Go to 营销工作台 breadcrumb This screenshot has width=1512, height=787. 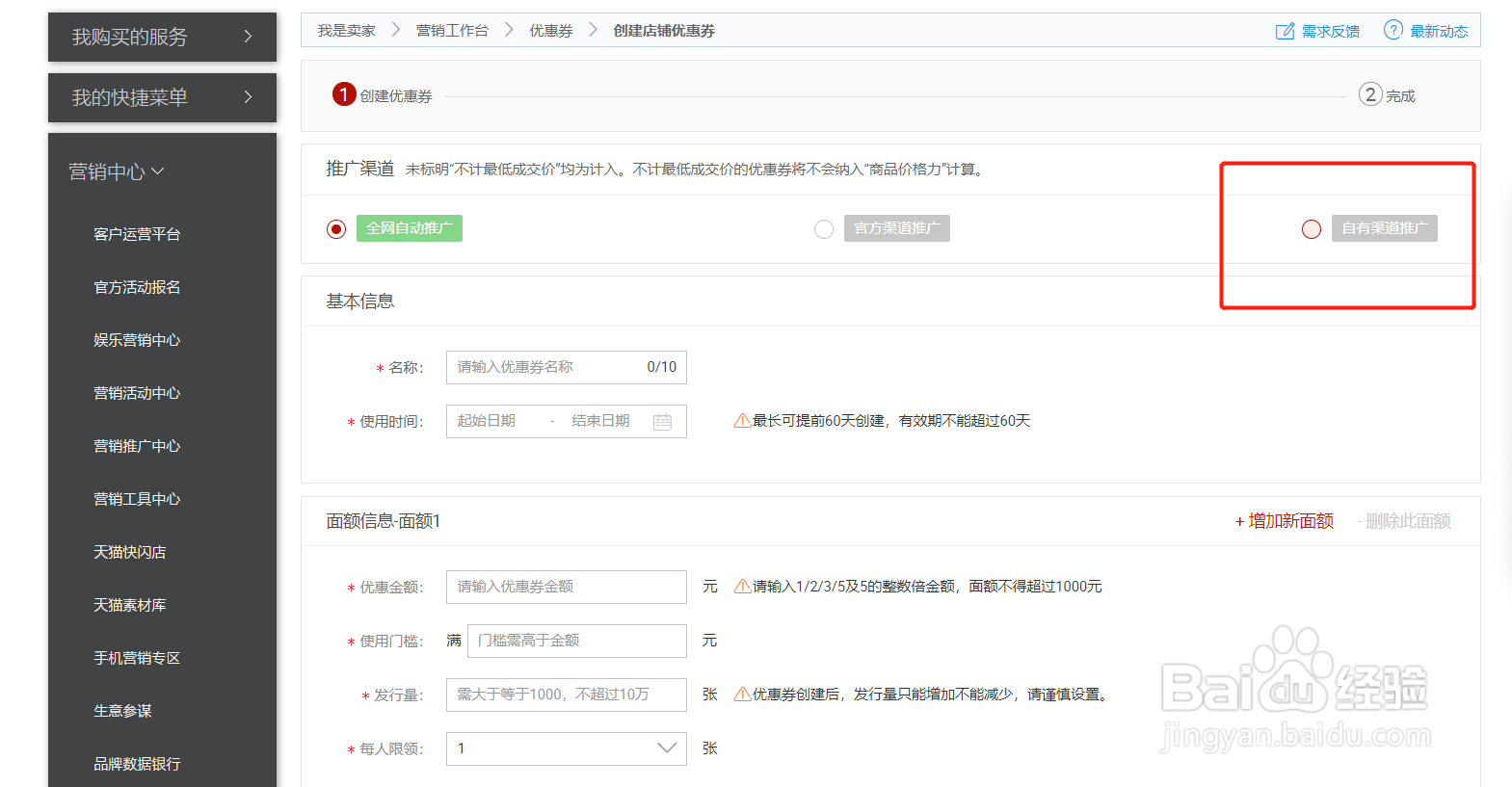452,31
